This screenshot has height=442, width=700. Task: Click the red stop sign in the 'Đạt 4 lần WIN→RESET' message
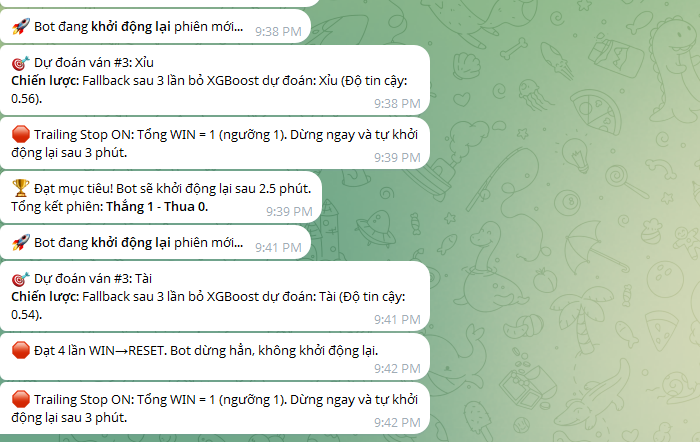point(21,350)
